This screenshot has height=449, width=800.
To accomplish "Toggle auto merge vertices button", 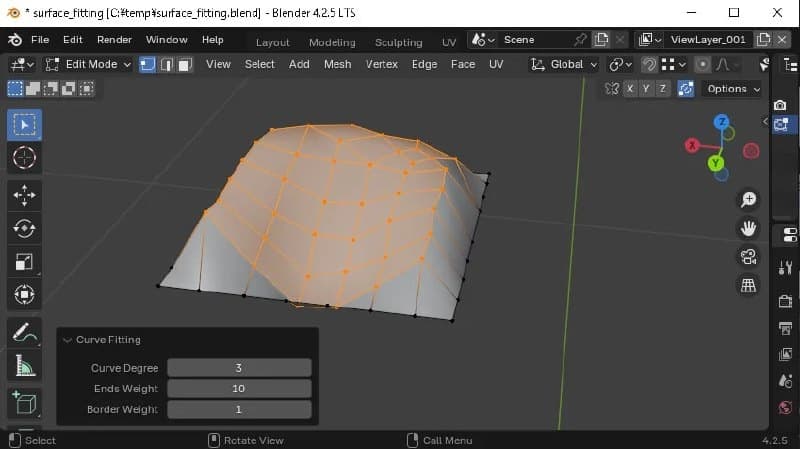I will tap(686, 89).
